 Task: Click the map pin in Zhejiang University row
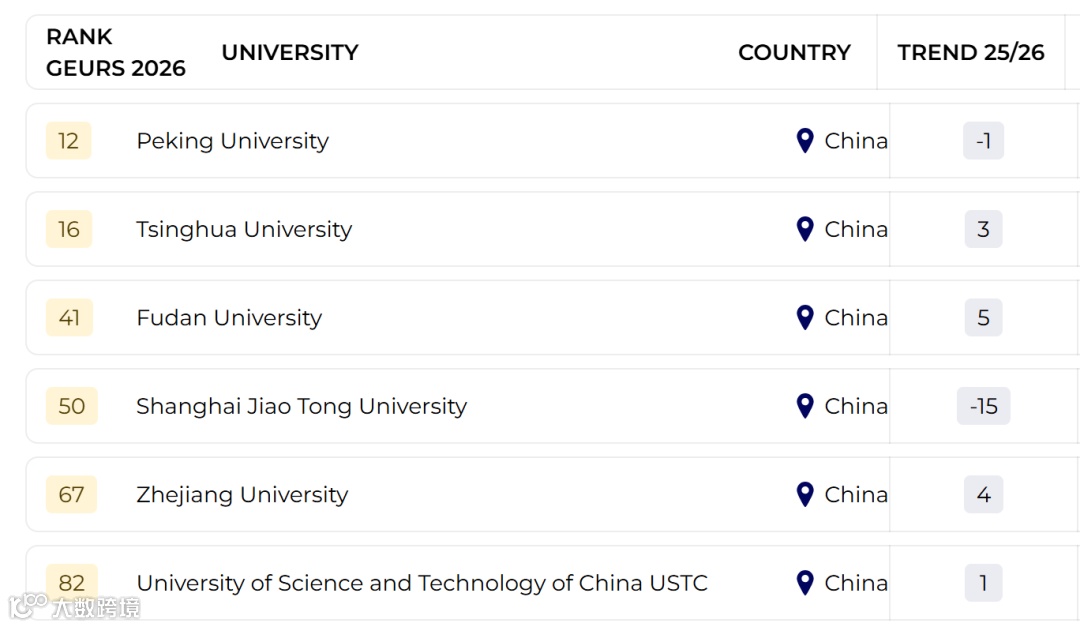(804, 494)
